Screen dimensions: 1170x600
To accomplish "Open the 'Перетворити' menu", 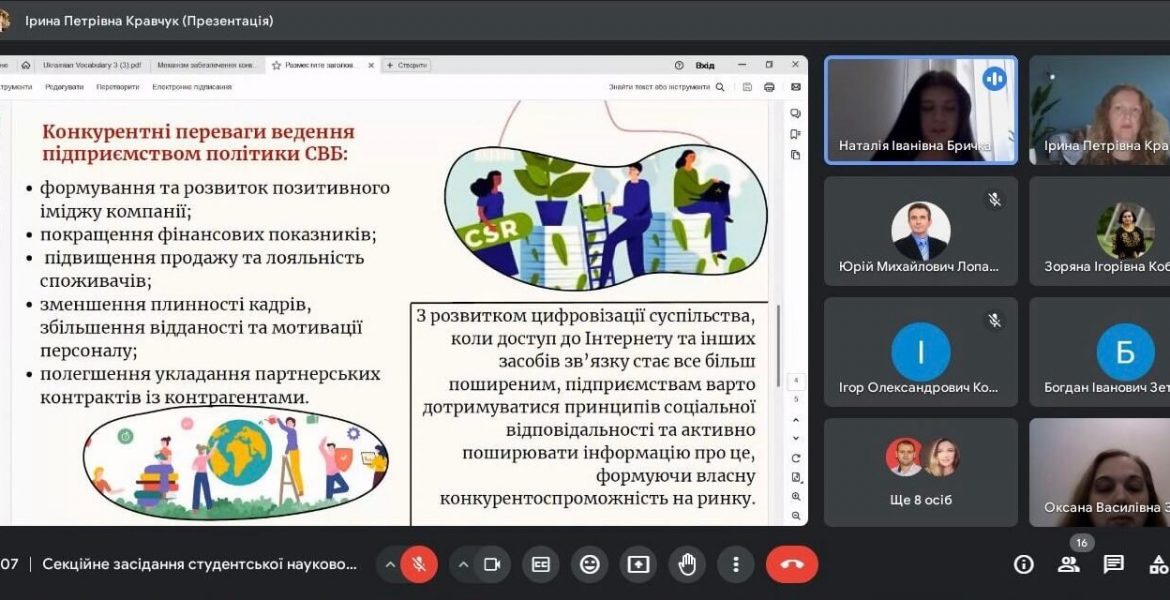I will coord(118,87).
